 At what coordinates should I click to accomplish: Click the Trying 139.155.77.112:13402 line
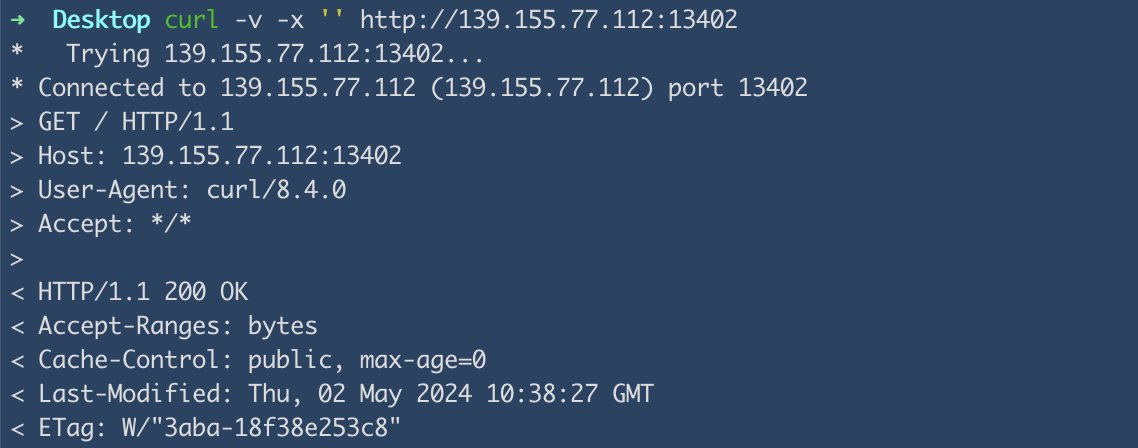pos(275,53)
